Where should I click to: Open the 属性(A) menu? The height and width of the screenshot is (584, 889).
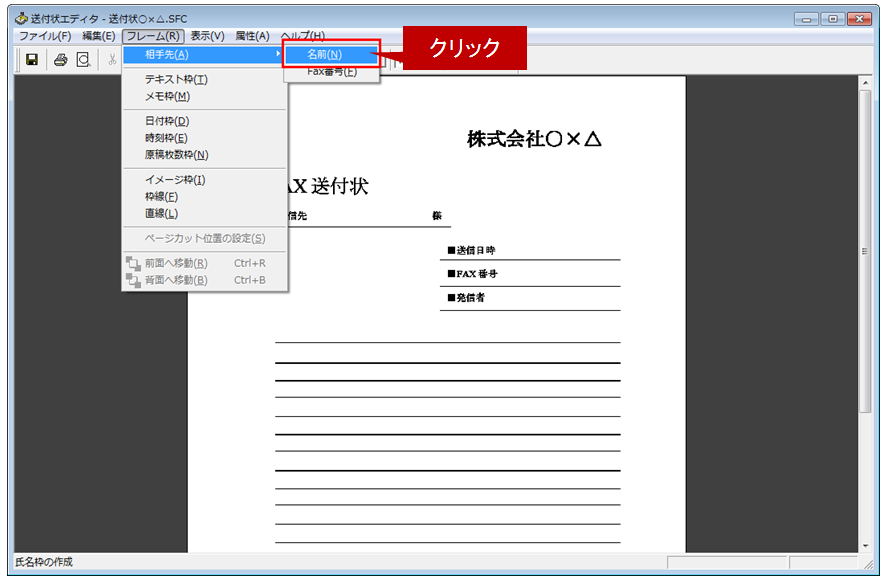[252, 36]
